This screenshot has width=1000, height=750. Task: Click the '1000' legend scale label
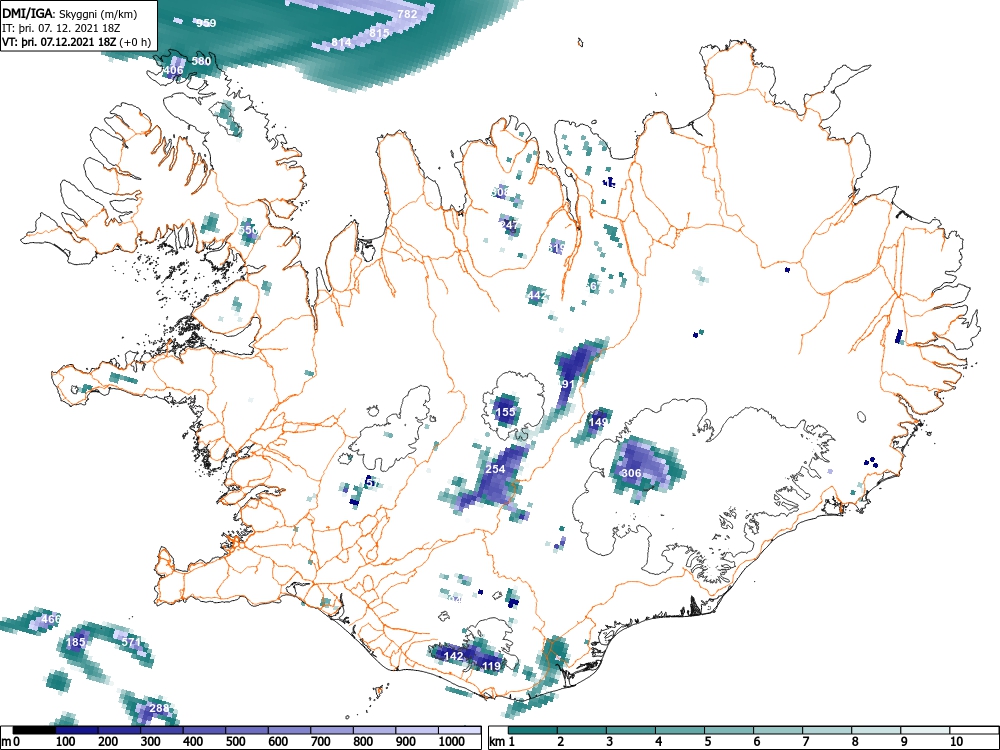tap(451, 742)
